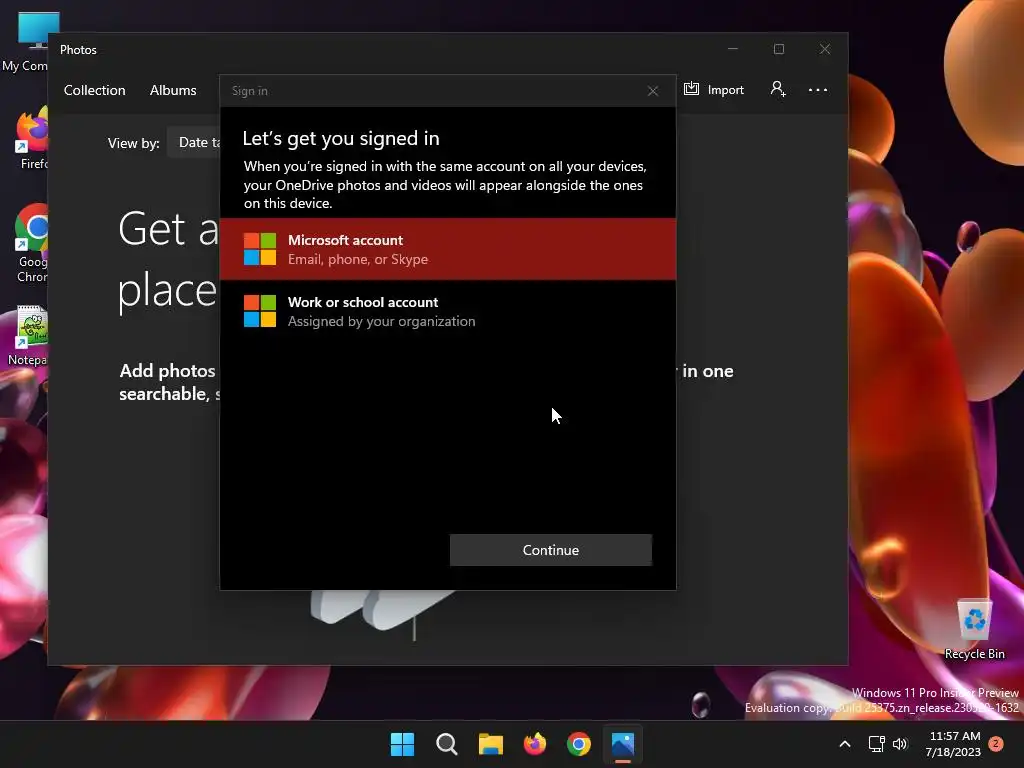Open File Explorer from taskbar
Viewport: 1024px width, 768px height.
click(x=490, y=744)
